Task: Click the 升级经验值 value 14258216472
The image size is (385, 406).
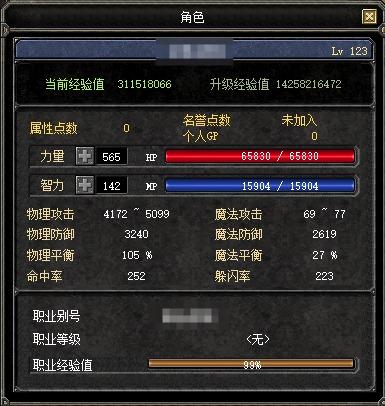Action: tap(308, 84)
